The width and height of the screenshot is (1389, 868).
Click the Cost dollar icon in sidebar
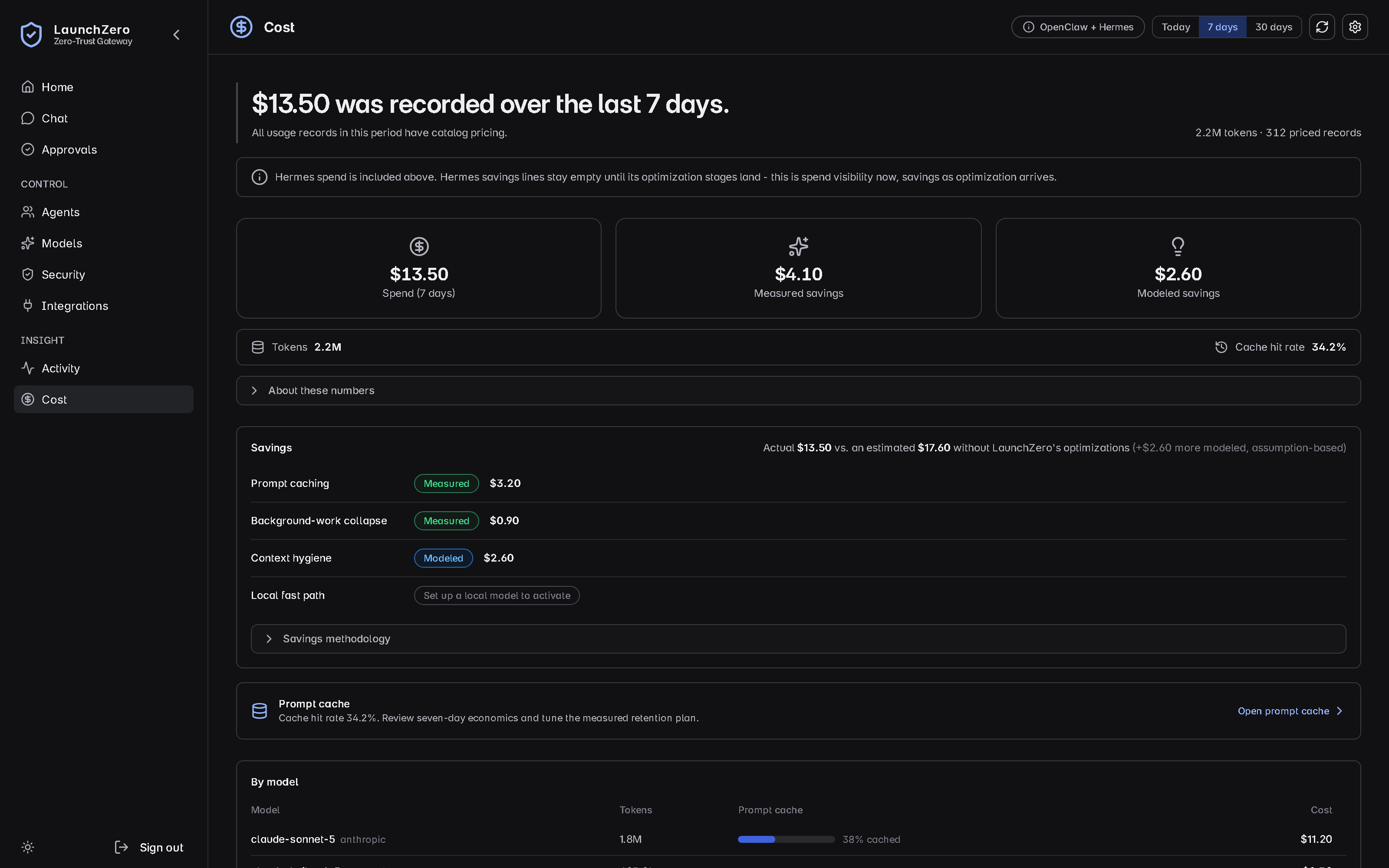27,400
